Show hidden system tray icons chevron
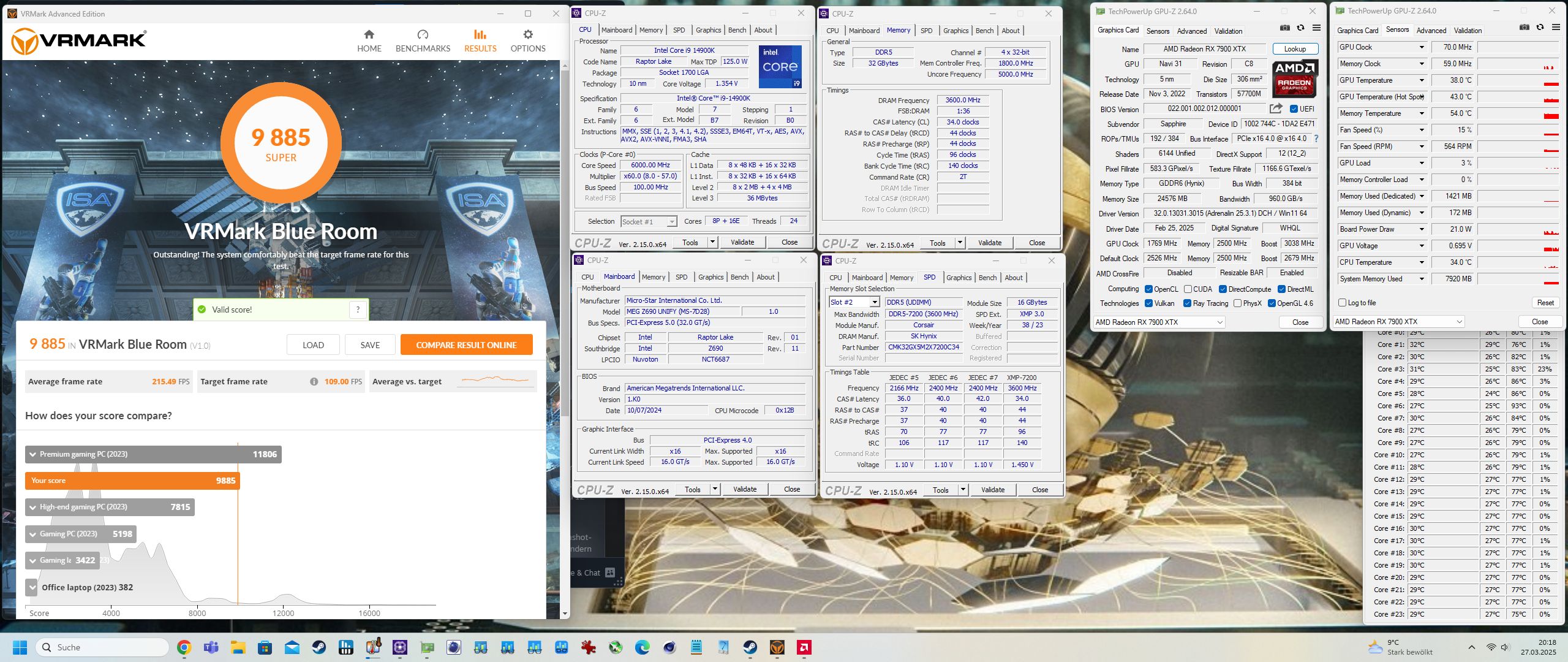The width and height of the screenshot is (1568, 662). (x=1471, y=647)
